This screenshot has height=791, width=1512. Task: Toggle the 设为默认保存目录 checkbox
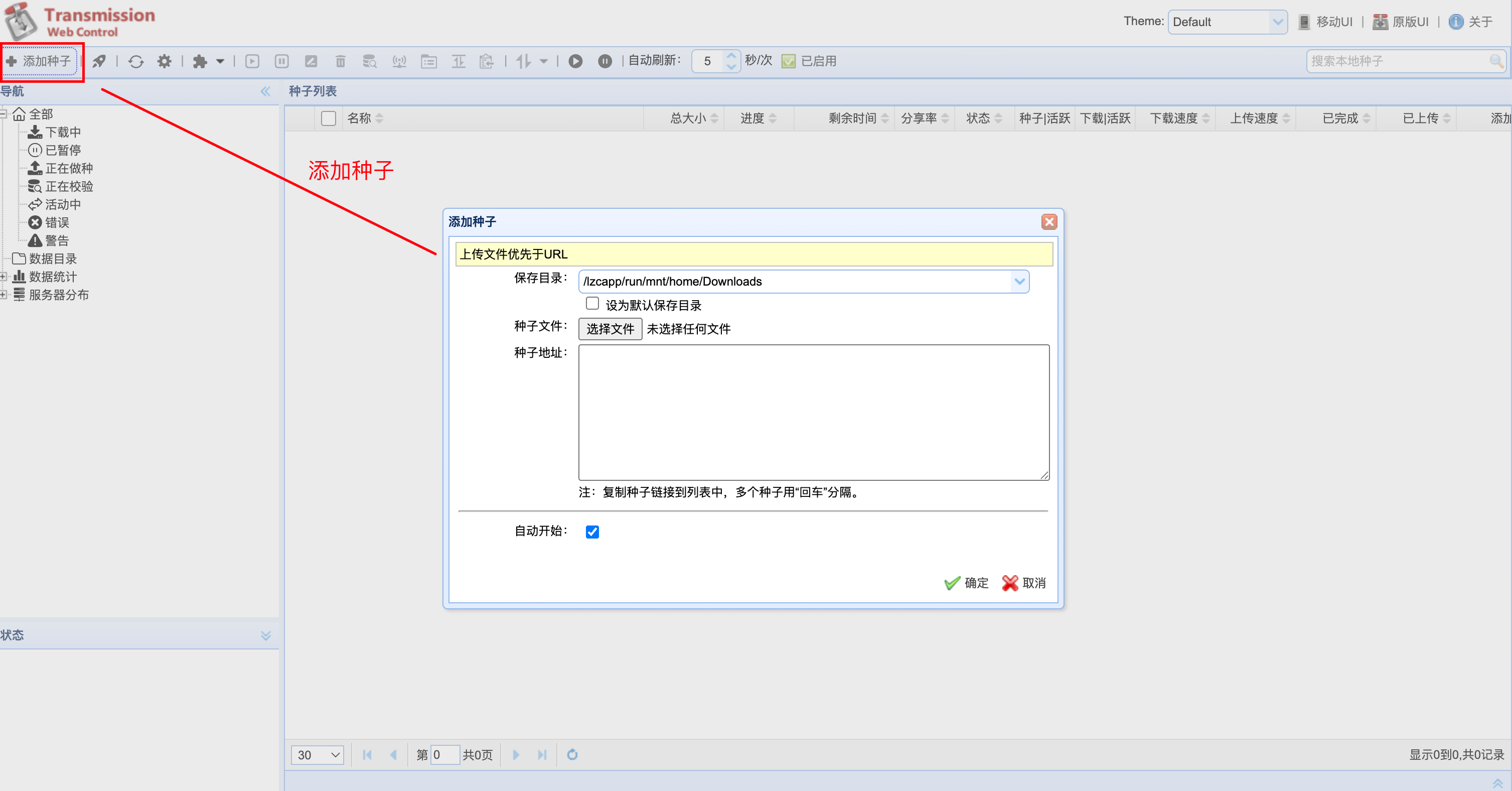592,304
